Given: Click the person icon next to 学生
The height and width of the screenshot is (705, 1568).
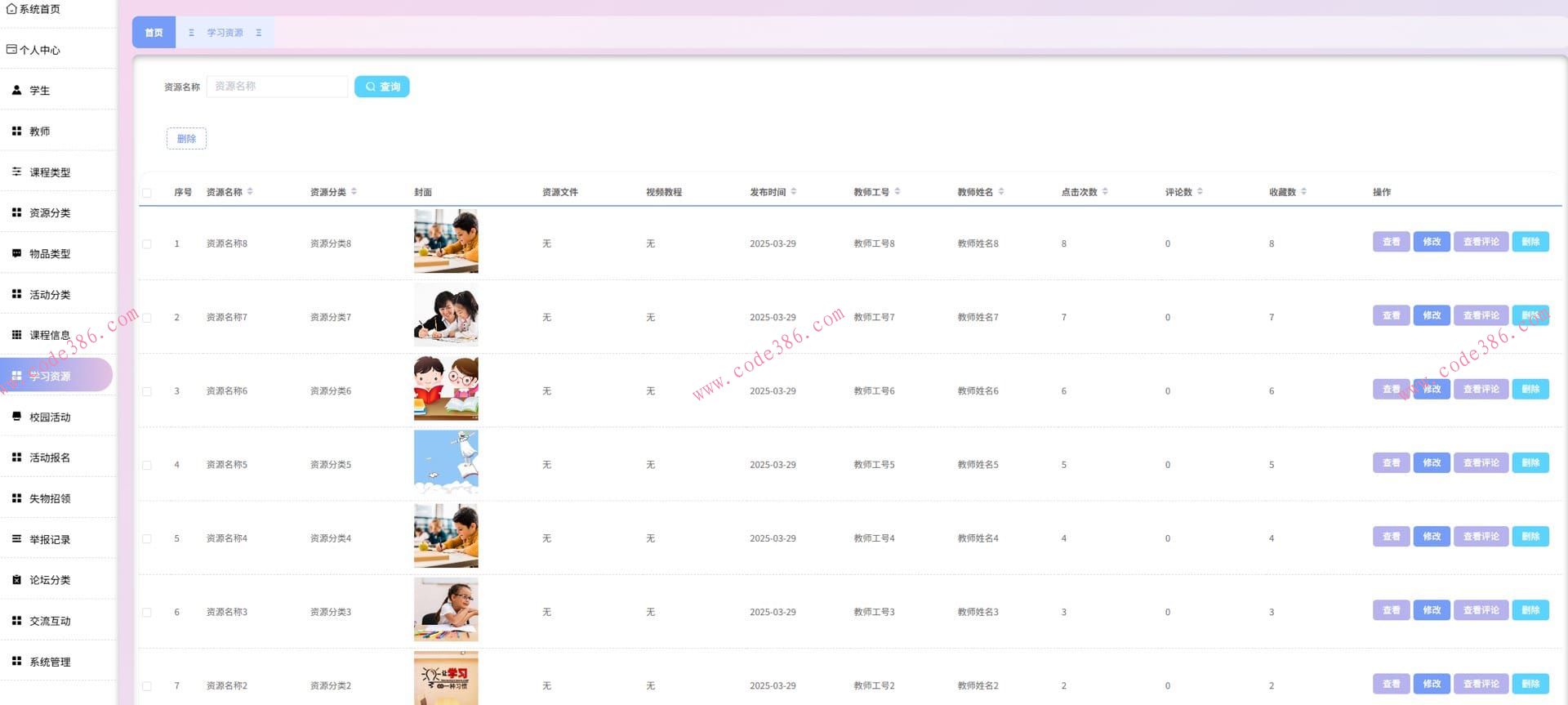Looking at the screenshot, I should (x=16, y=91).
